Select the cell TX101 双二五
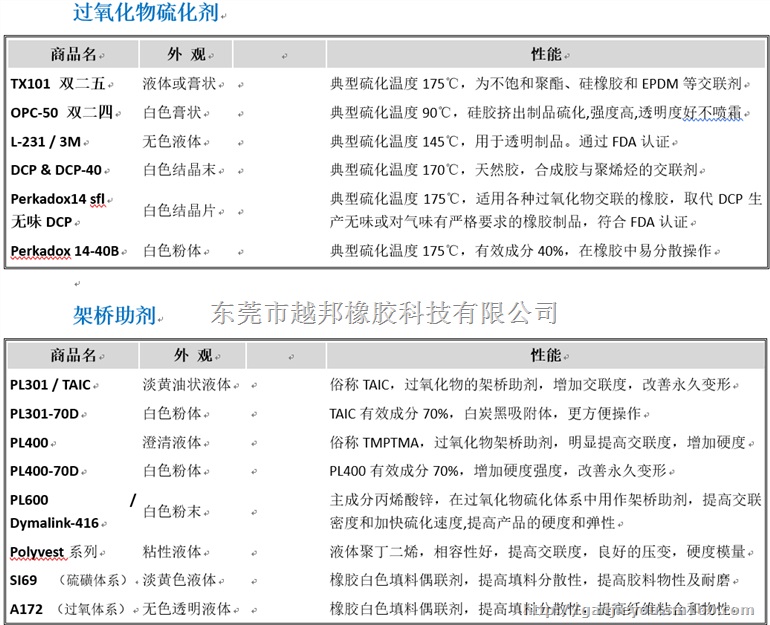Screen dimensions: 770x625 [x=58, y=84]
